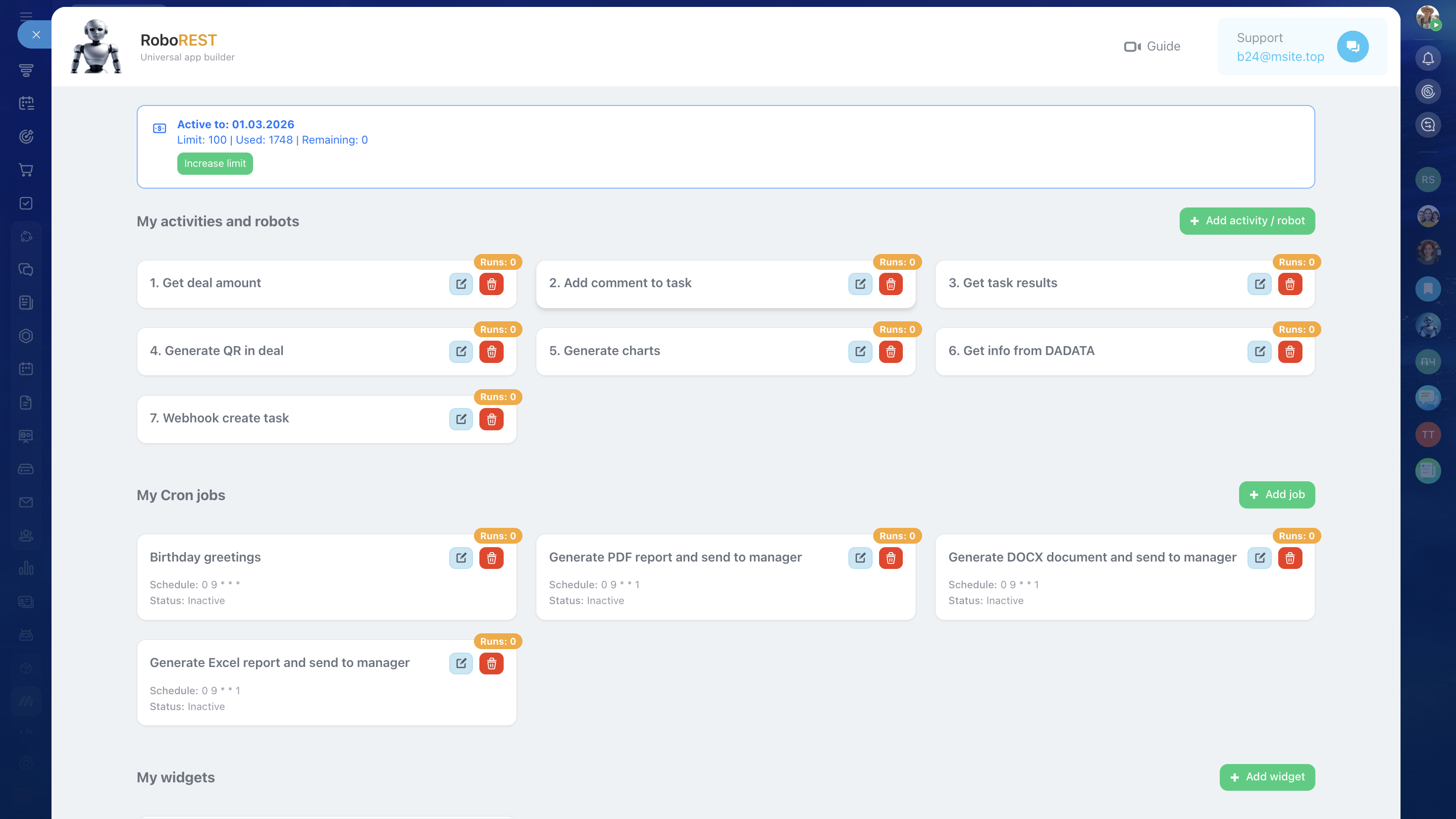Screen dimensions: 1456x819
Task: Click the b24@msite.top support email
Action: pos(1280,56)
